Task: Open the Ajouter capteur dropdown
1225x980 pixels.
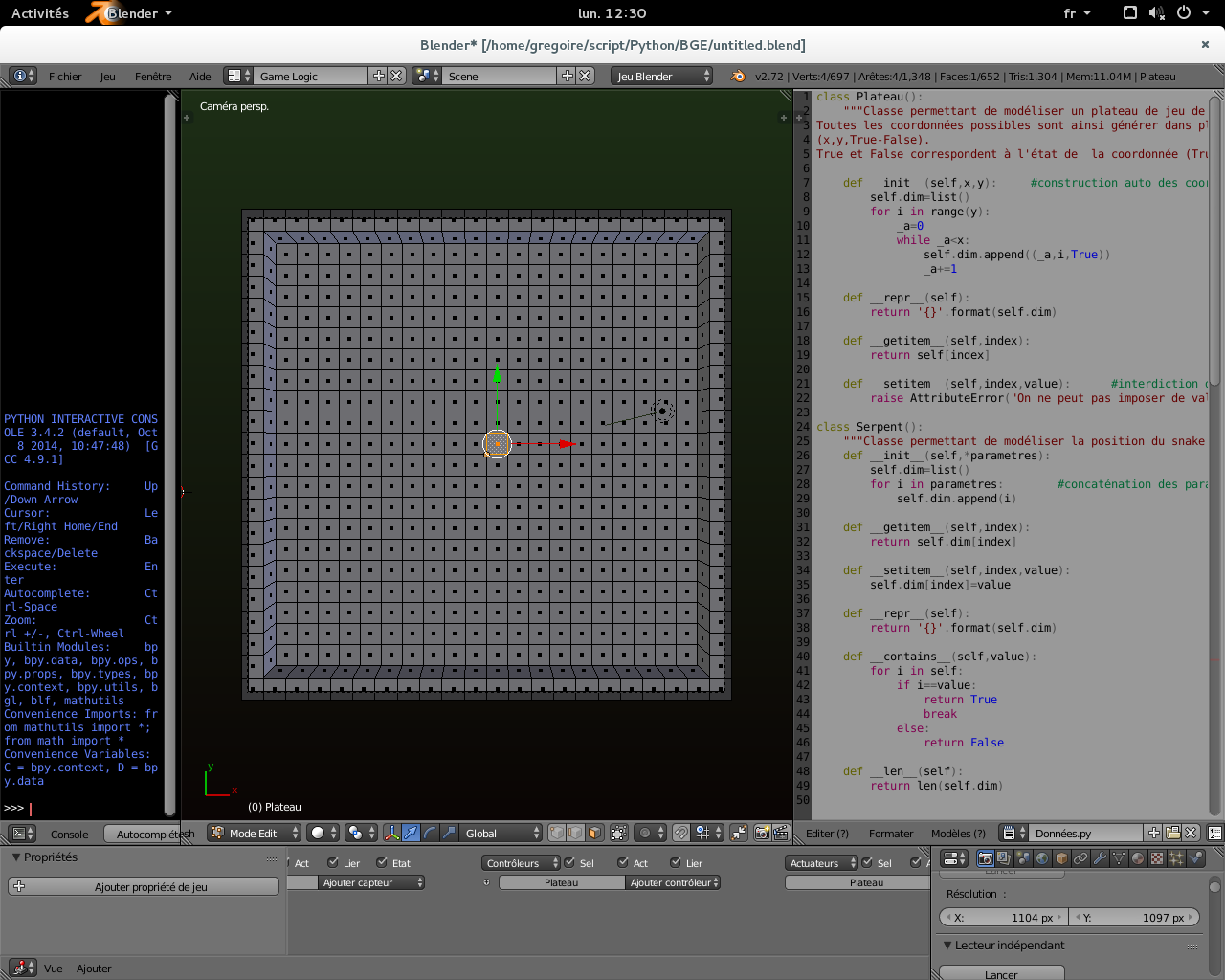Action: click(x=373, y=882)
